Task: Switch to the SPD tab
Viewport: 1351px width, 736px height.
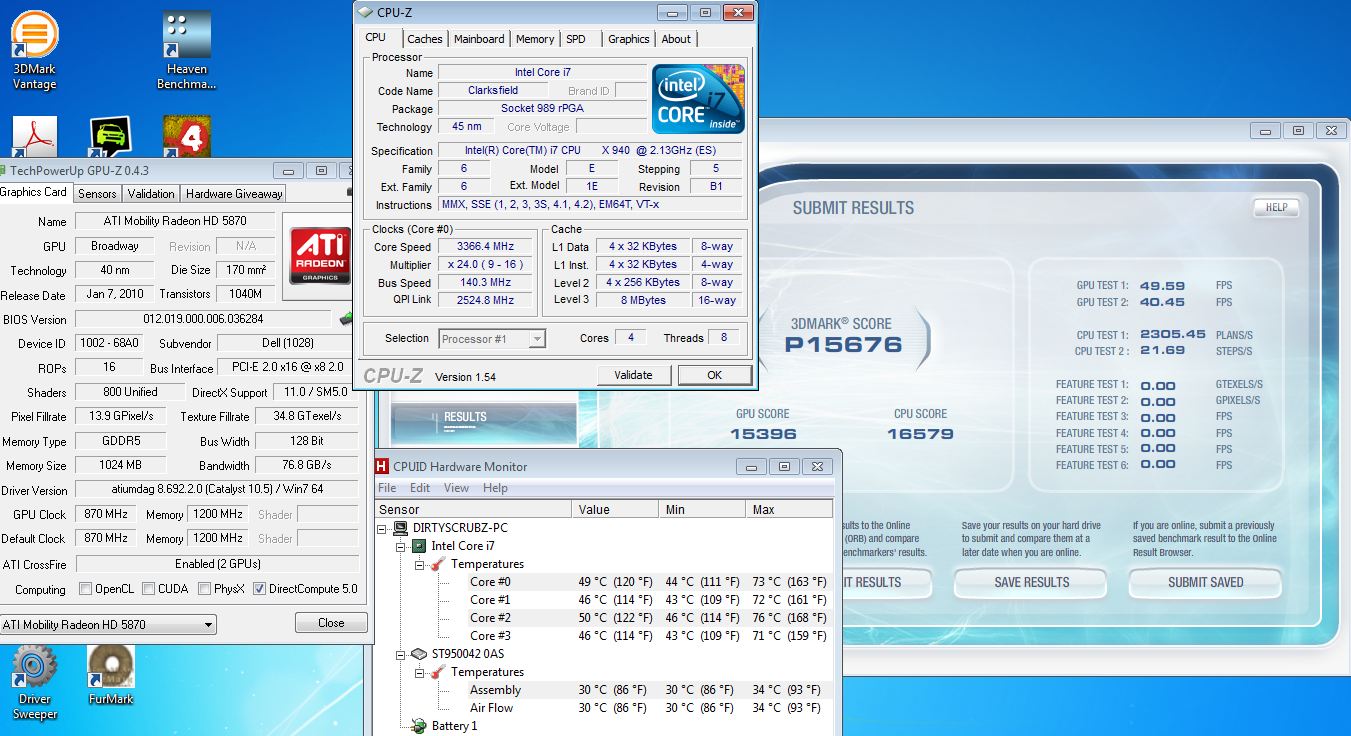Action: [576, 39]
